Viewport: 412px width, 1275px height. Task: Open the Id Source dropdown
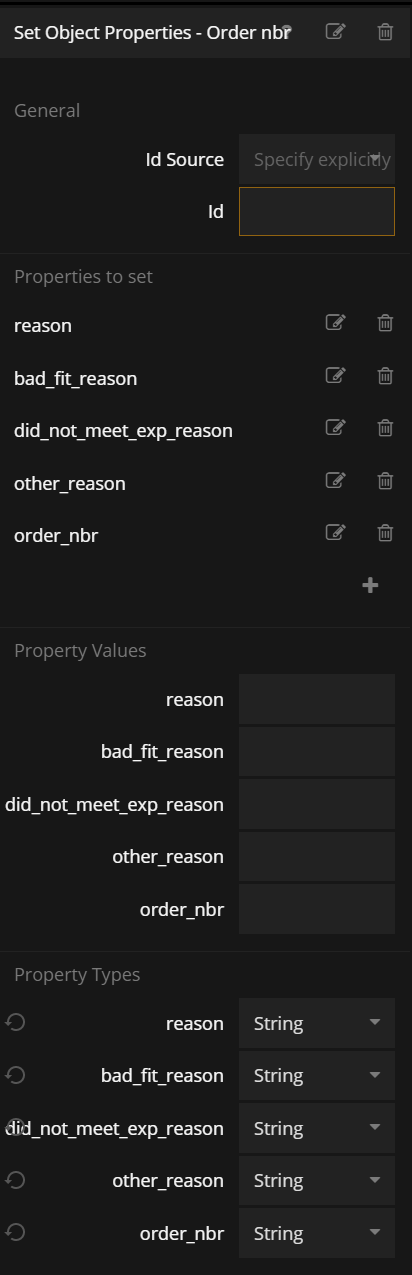(x=317, y=160)
